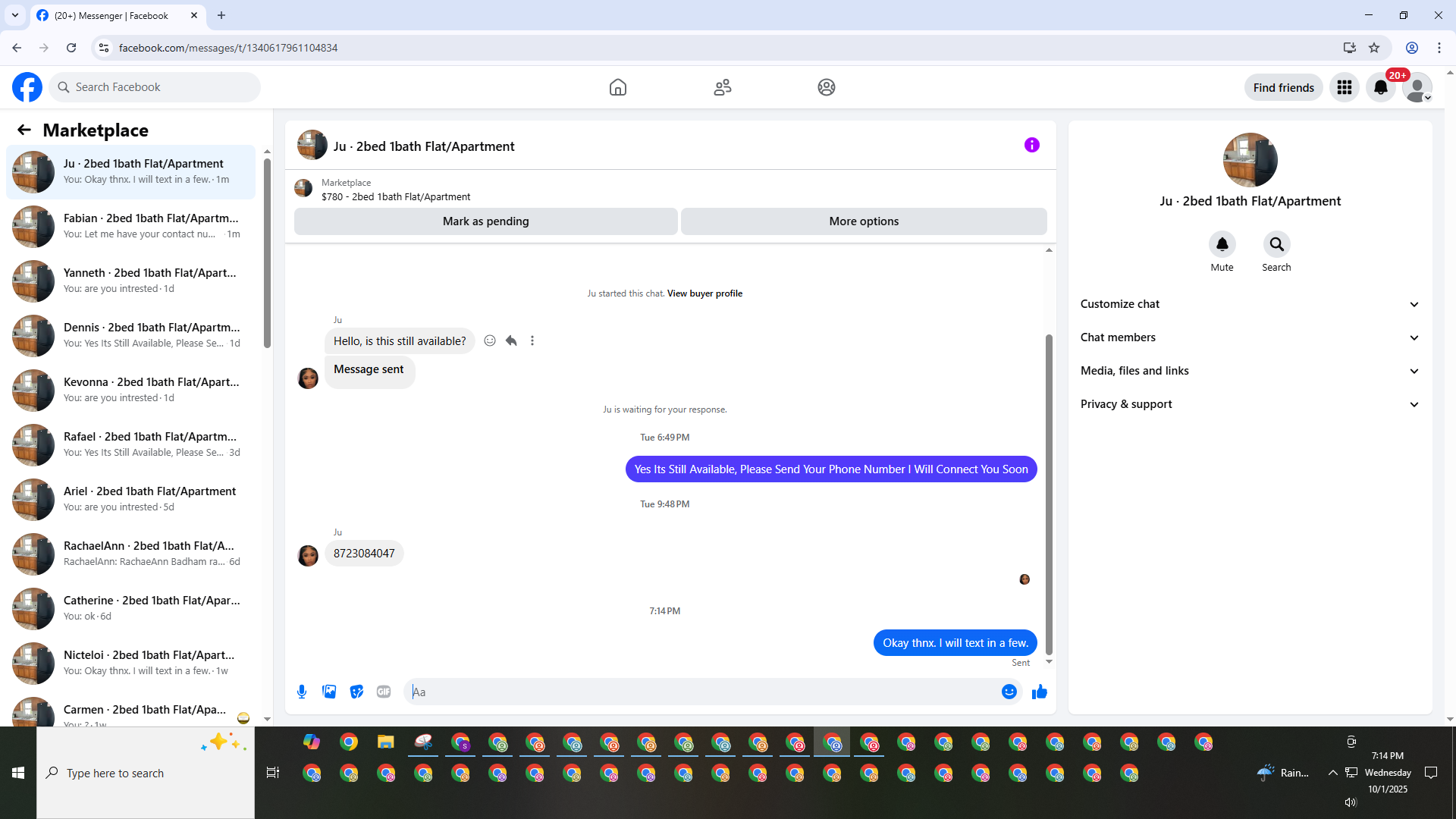
Task: Click the page vertical scrollbar down arrow
Action: [x=1450, y=719]
